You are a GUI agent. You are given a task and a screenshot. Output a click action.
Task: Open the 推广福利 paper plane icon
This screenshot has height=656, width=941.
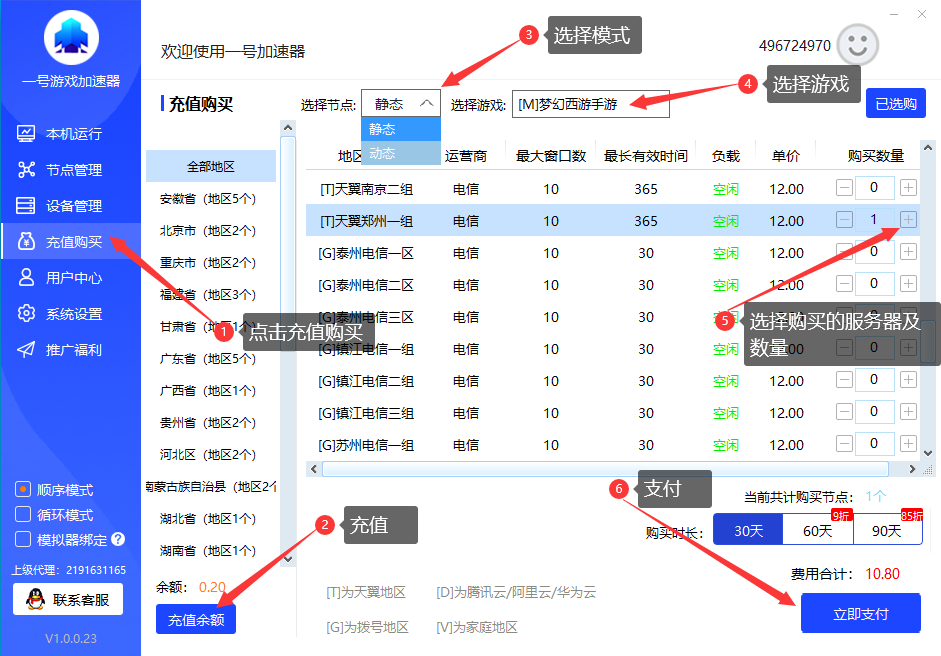click(x=26, y=349)
